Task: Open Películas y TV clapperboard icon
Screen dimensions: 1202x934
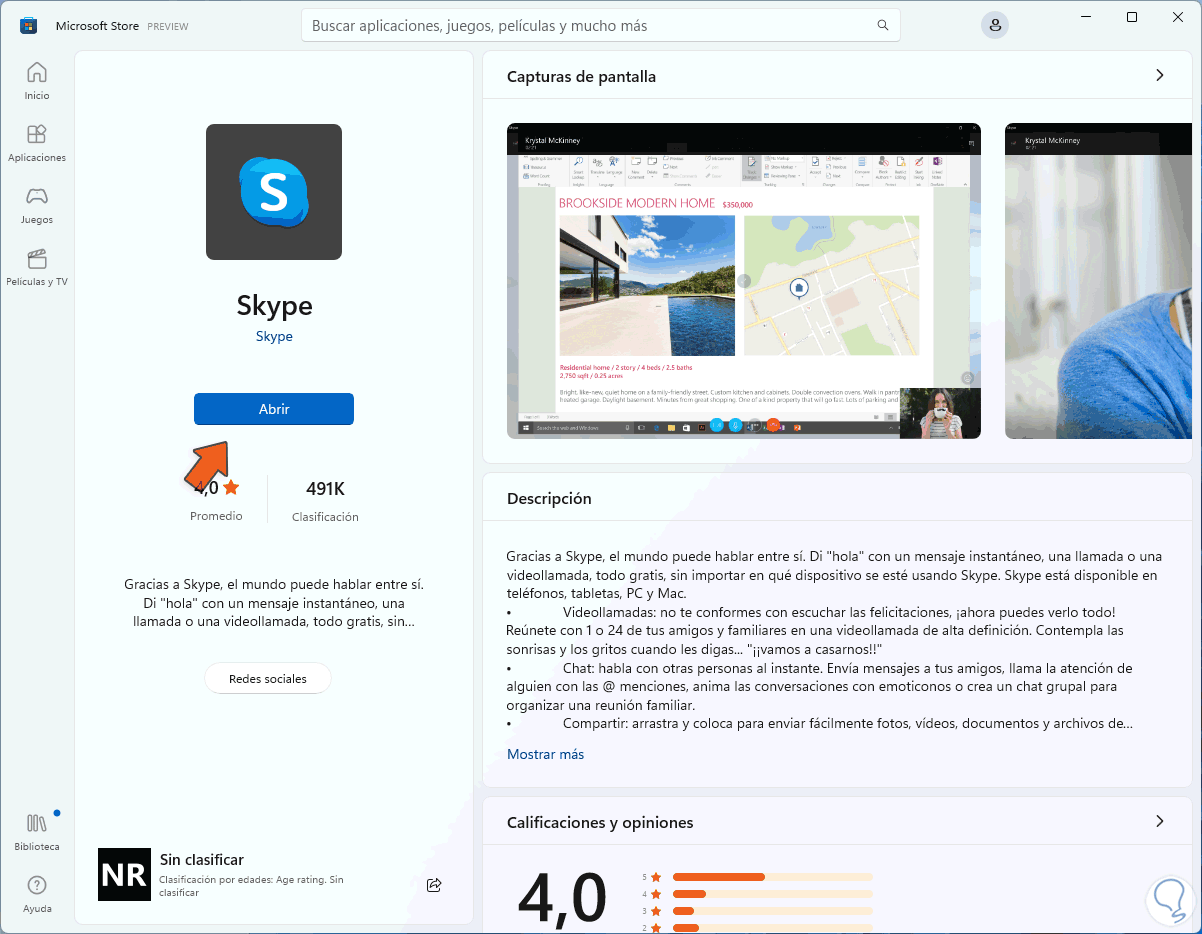Action: click(37, 259)
